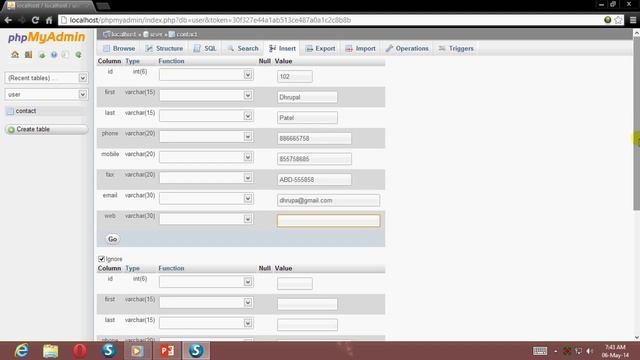
Task: Open function dropdown for filled first row
Action: point(206,95)
